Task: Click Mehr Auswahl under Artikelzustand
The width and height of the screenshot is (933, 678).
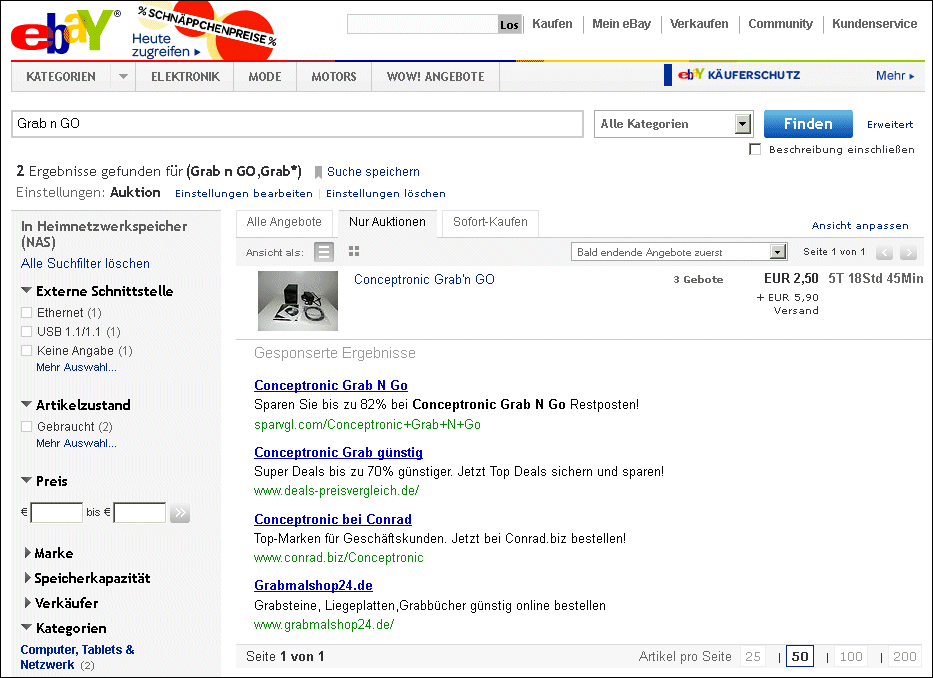Action: (76, 443)
